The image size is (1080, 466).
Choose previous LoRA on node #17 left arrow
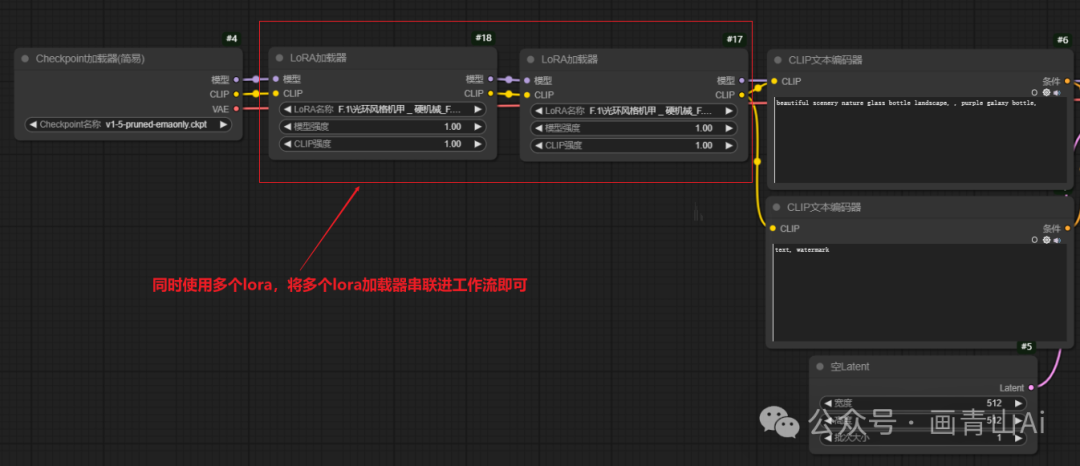click(538, 111)
